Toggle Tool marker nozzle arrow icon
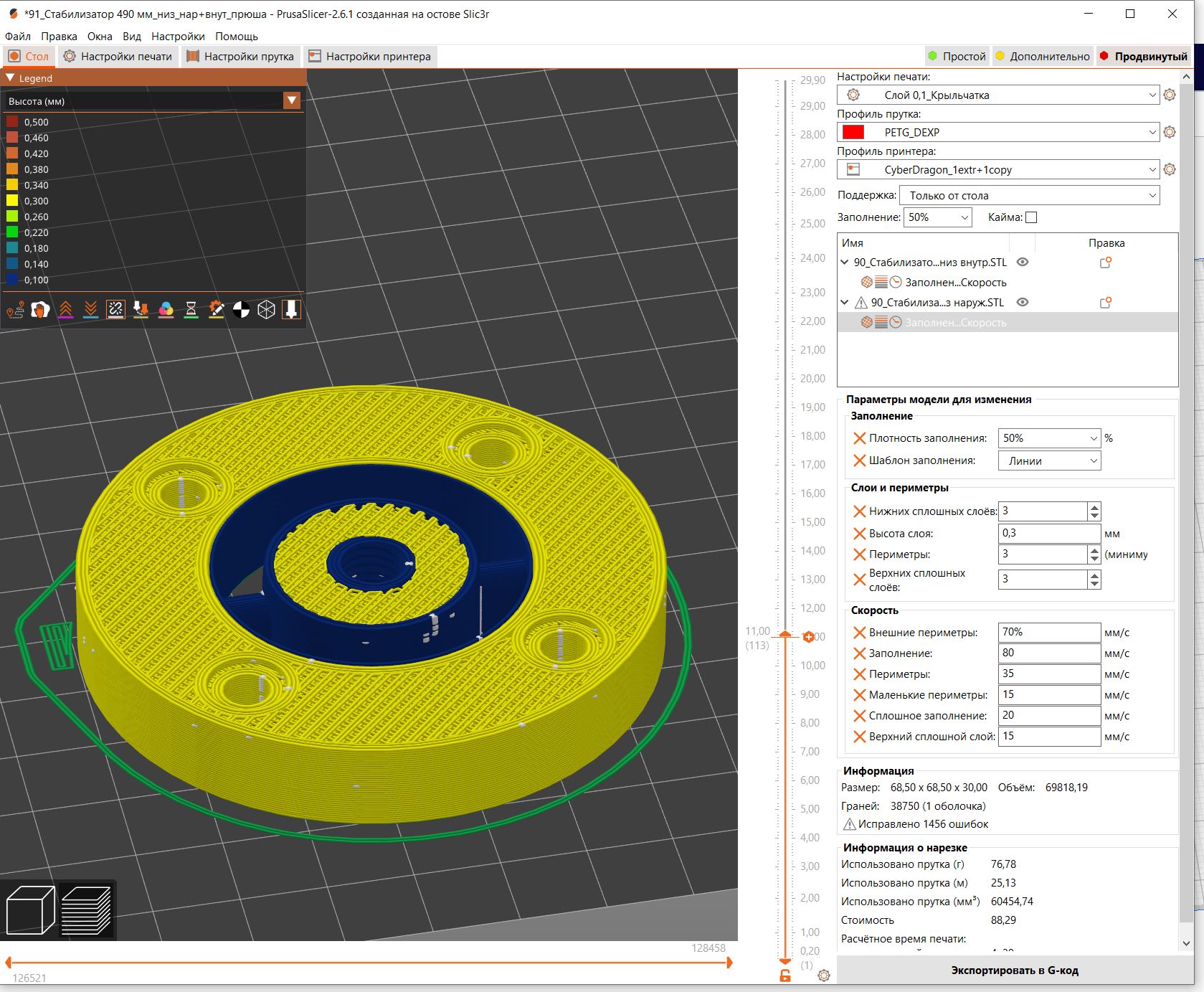This screenshot has height=992, width=1204. pos(291,310)
